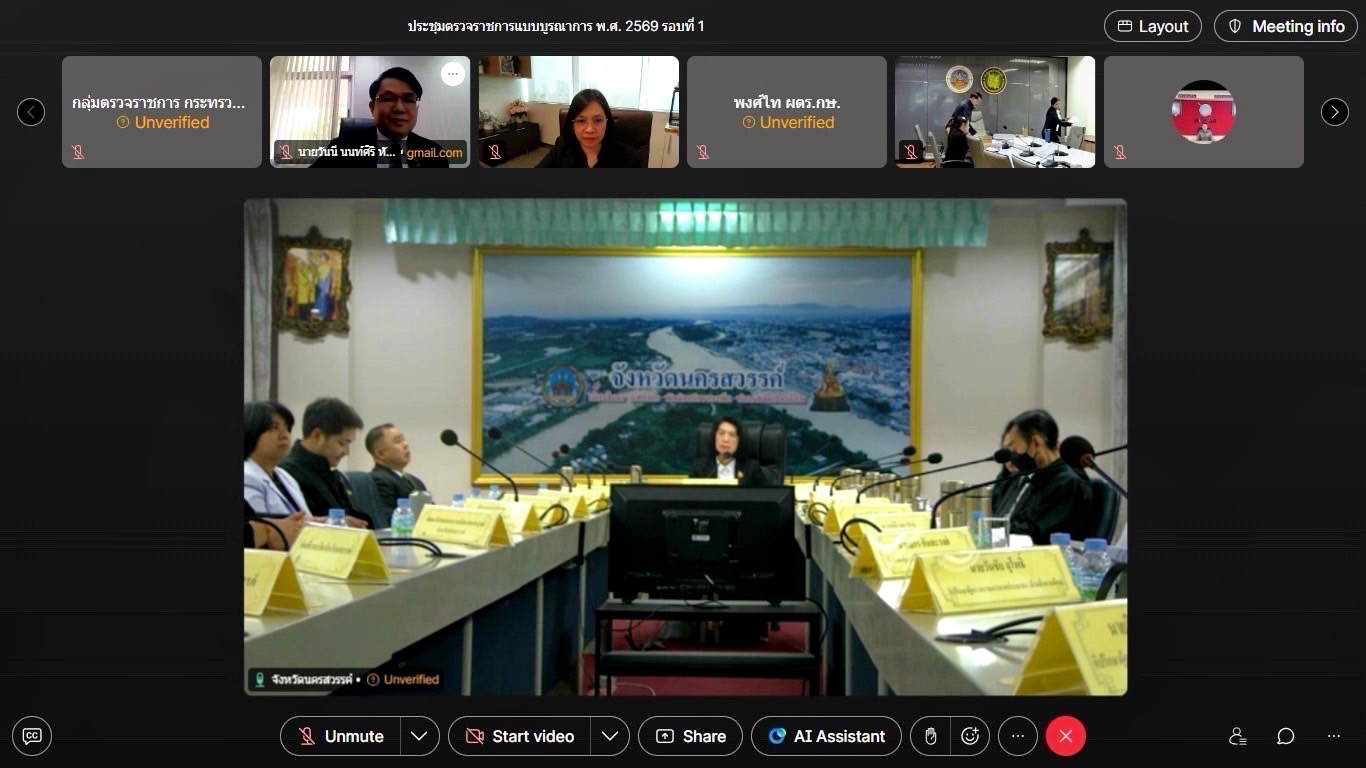Select the พงศ์ไท ผตร.กษ. participant tile
The image size is (1366, 768).
(x=786, y=111)
